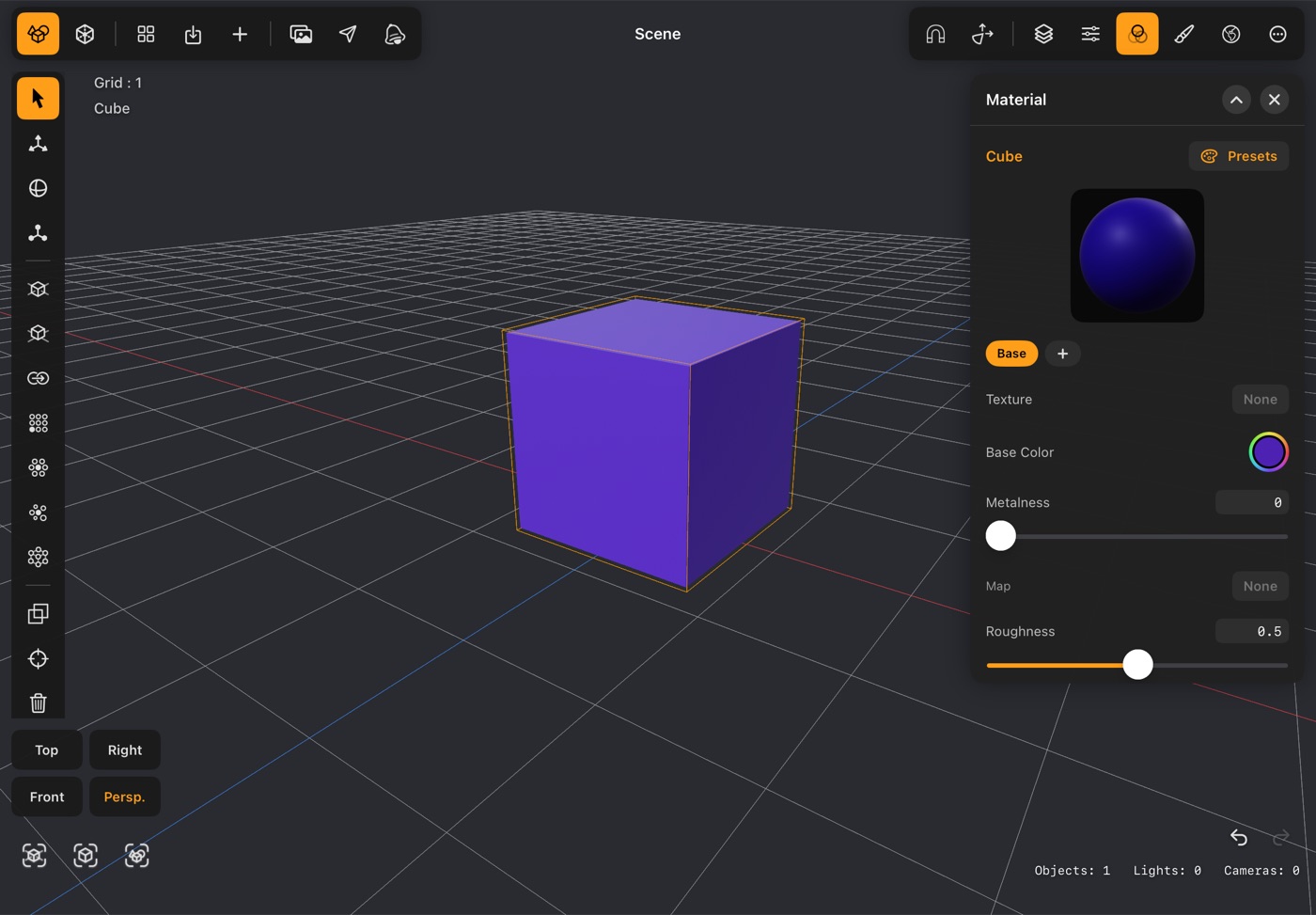
Task: Click the radial array icon
Action: click(x=38, y=467)
